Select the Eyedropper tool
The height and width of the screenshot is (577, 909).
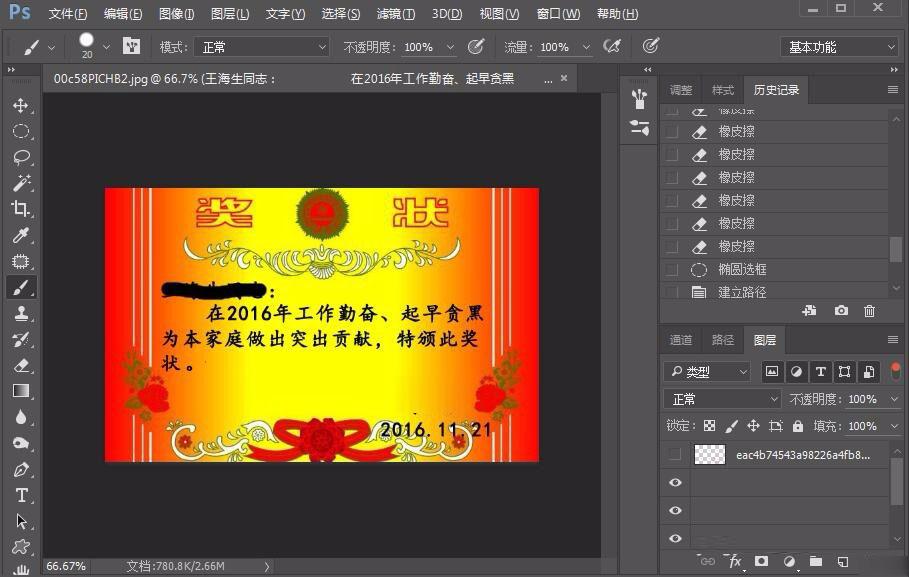pos(21,236)
